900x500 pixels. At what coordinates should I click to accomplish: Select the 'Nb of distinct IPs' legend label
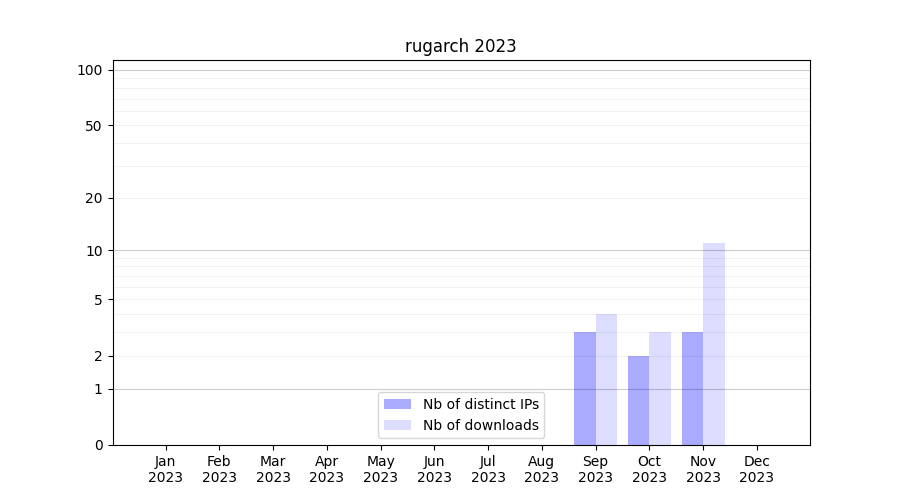point(480,404)
